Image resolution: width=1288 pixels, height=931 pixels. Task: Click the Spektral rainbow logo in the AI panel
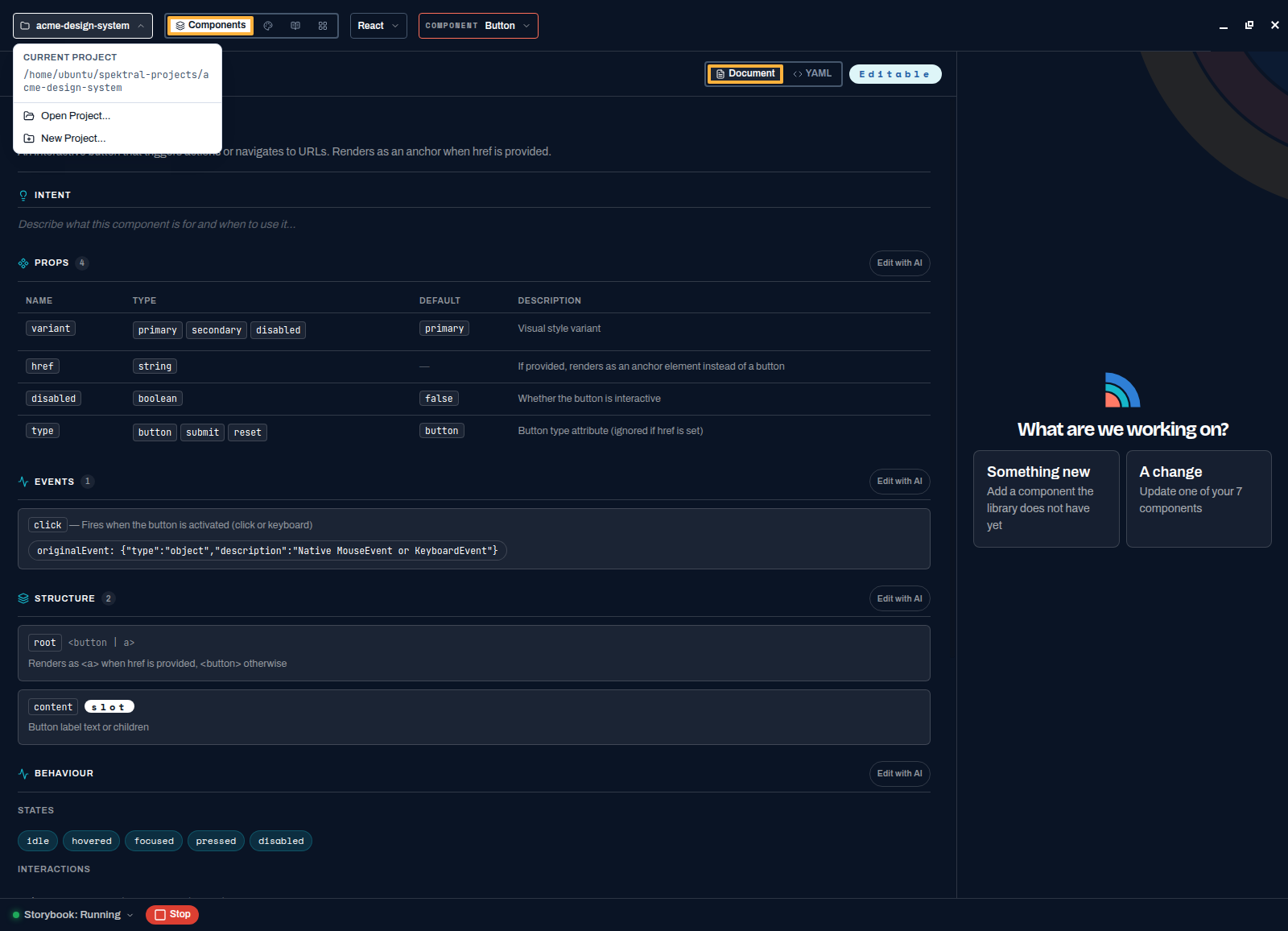pyautogui.click(x=1122, y=390)
